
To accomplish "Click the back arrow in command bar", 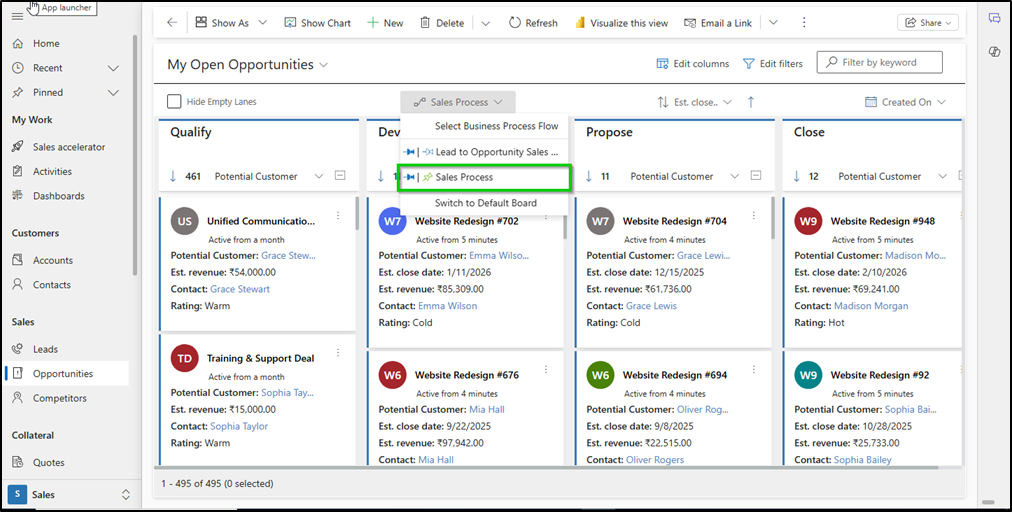I will (x=171, y=23).
